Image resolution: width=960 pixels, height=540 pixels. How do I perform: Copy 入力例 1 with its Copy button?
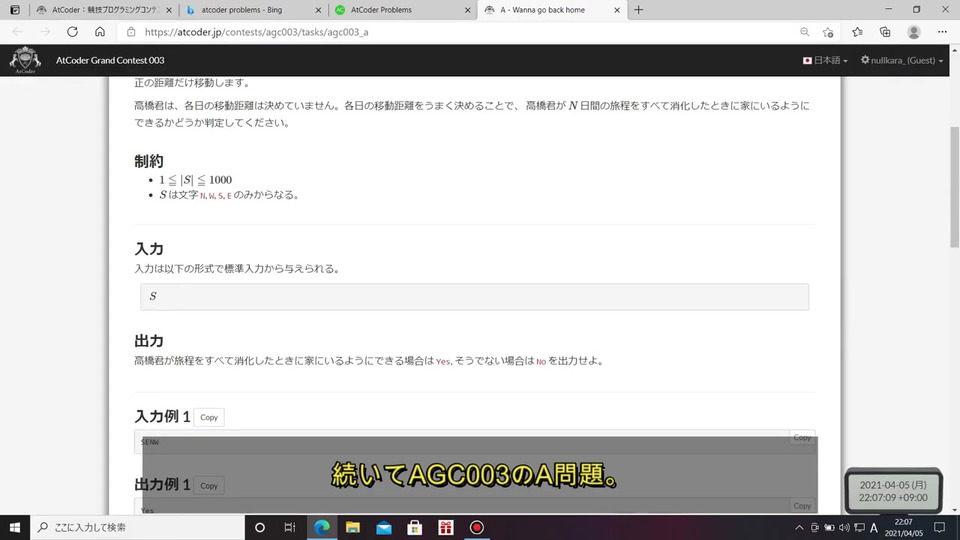pos(209,417)
